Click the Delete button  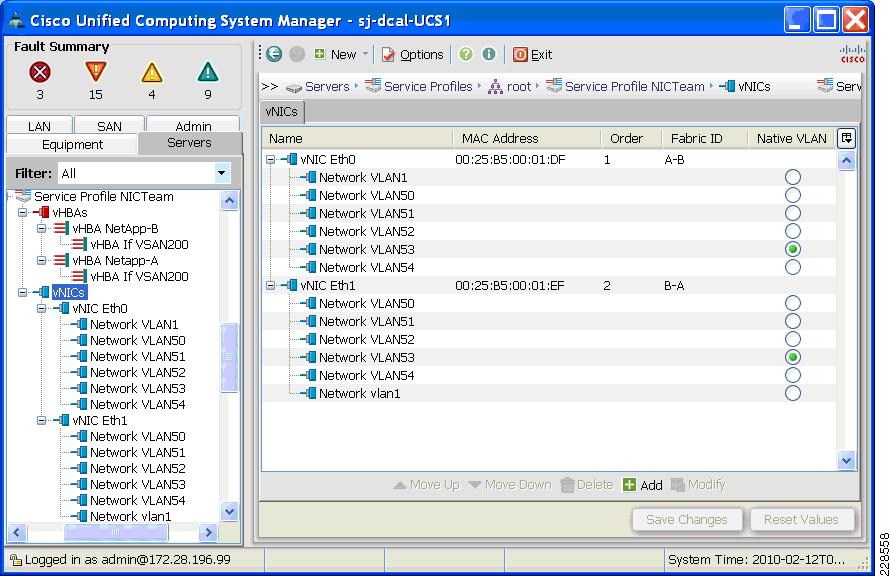pos(587,485)
